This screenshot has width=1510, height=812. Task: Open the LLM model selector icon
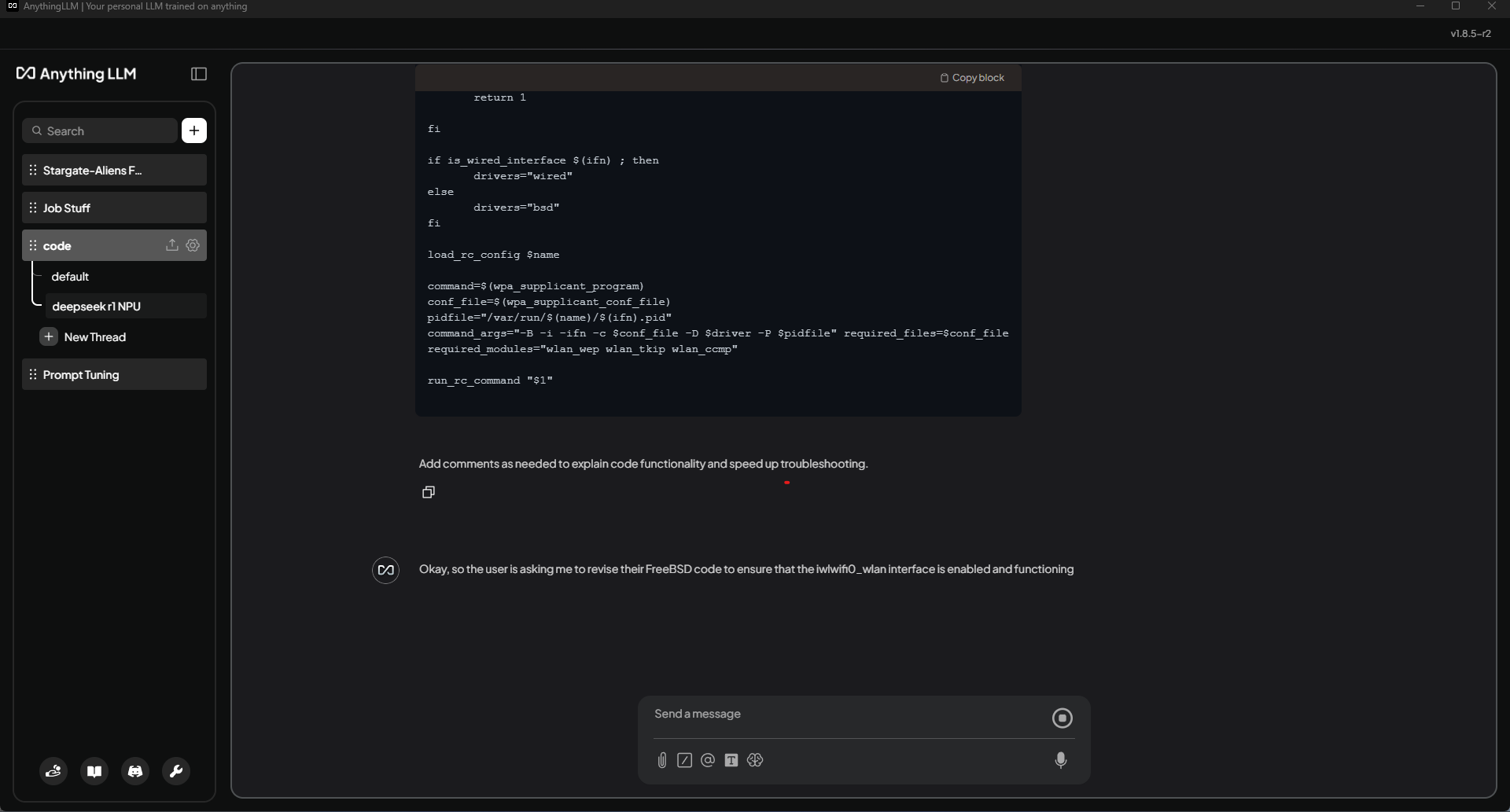[x=755, y=760]
